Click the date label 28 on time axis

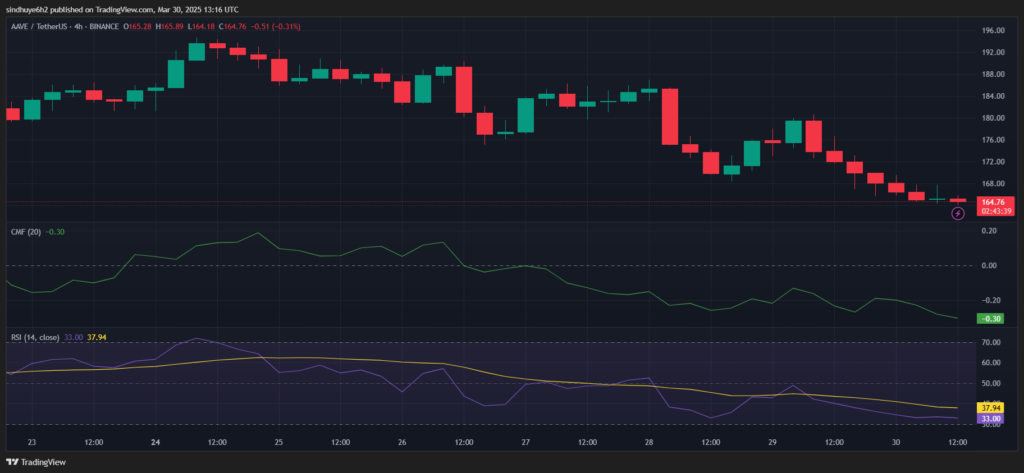tap(648, 441)
